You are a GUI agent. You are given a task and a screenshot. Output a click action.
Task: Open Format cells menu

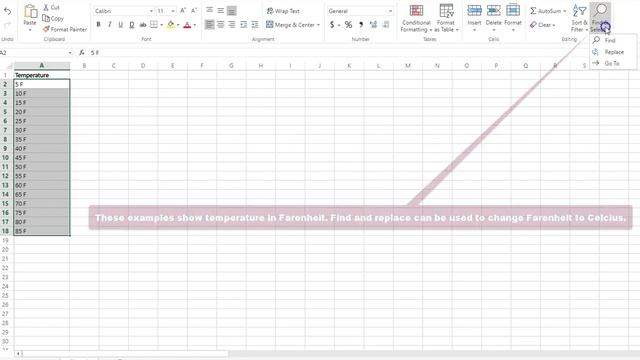coord(513,18)
